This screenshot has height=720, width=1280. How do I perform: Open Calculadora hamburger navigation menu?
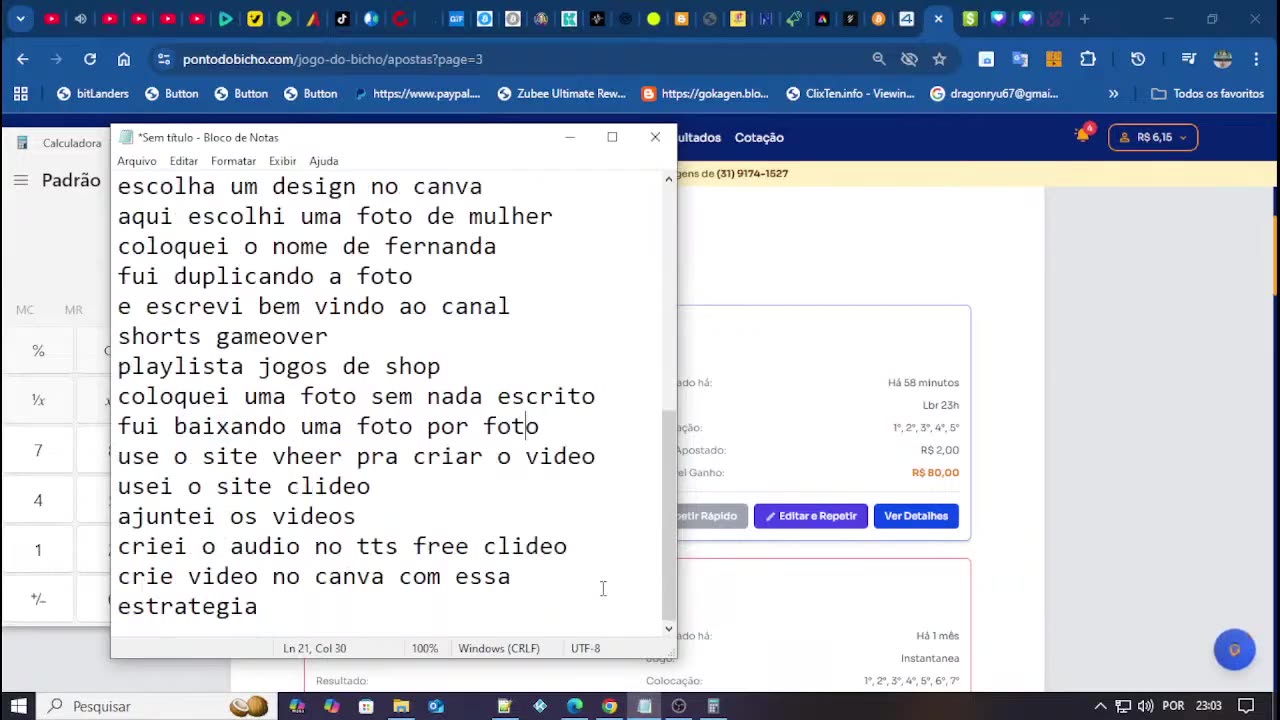click(x=21, y=180)
